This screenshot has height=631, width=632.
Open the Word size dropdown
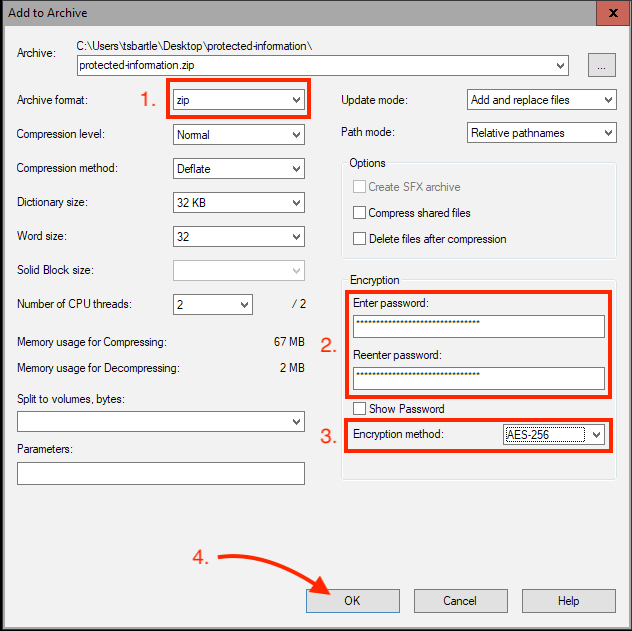[239, 237]
